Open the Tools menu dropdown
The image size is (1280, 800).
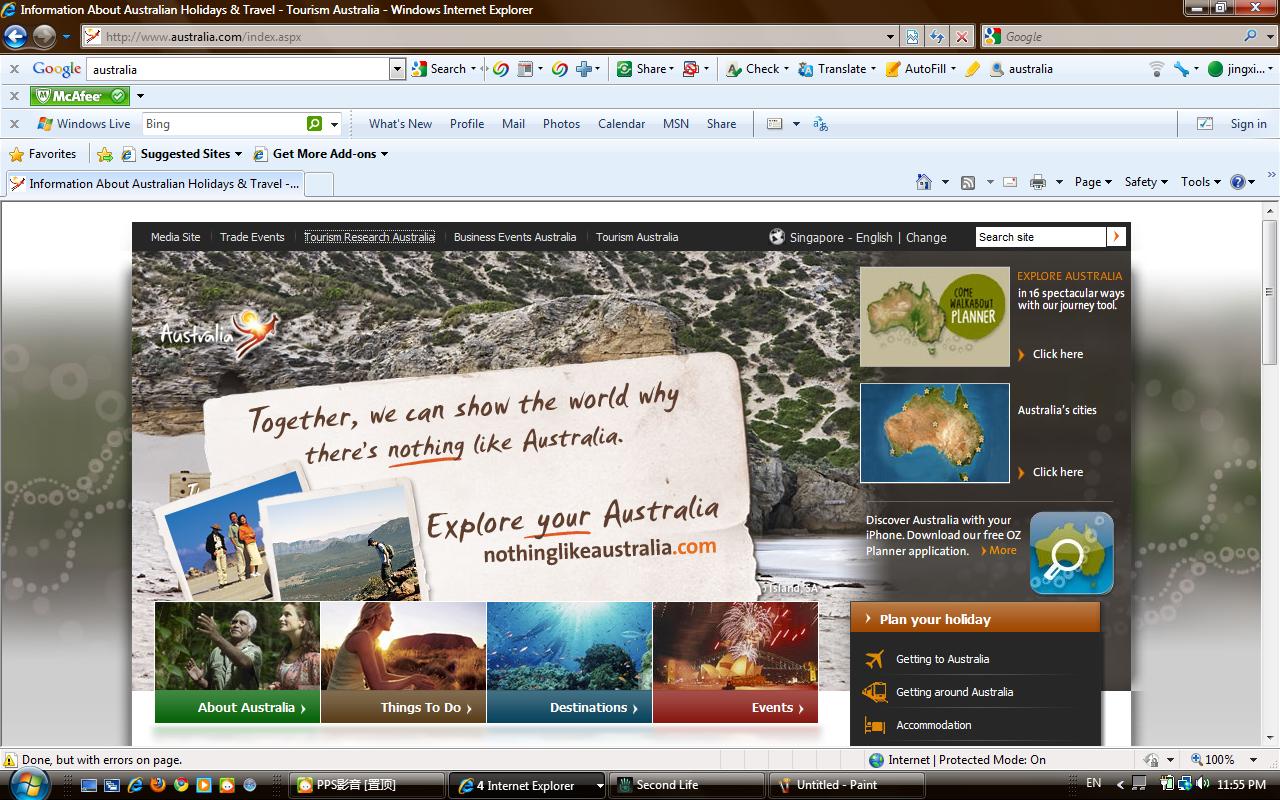click(1201, 182)
